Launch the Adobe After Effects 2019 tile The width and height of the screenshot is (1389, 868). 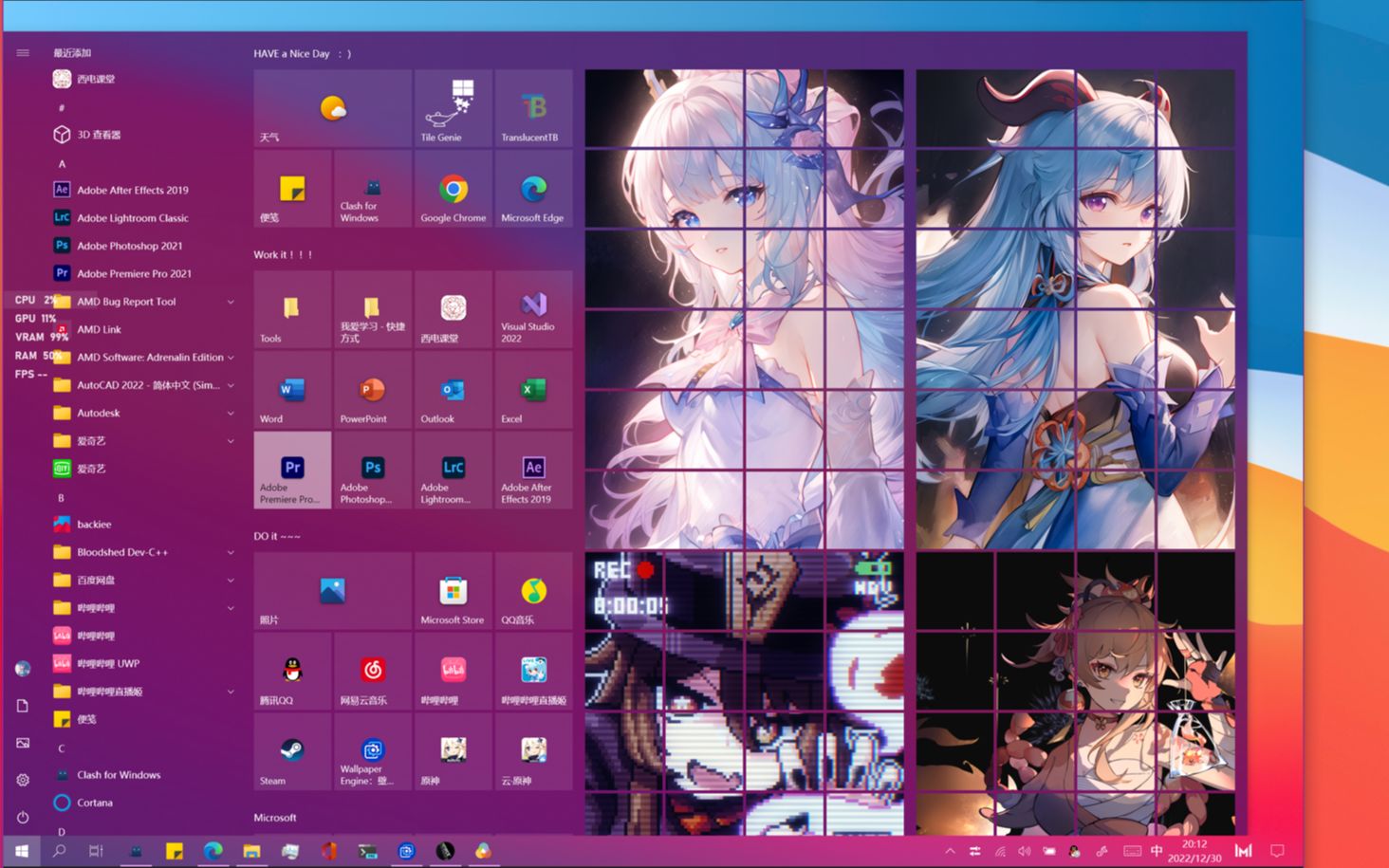(x=533, y=470)
